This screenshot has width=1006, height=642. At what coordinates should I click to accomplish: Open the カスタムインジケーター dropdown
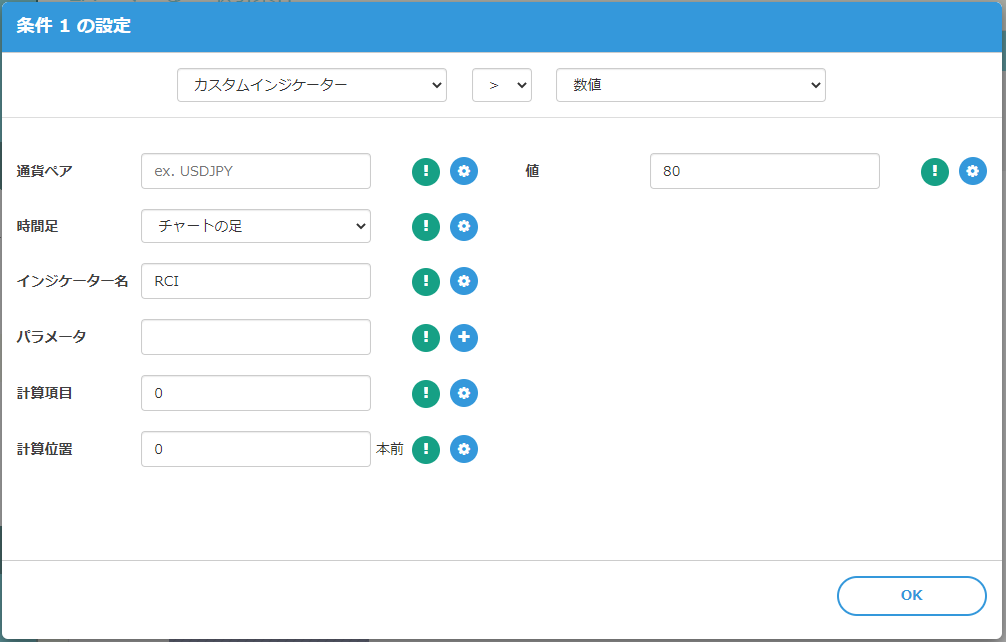click(x=311, y=85)
